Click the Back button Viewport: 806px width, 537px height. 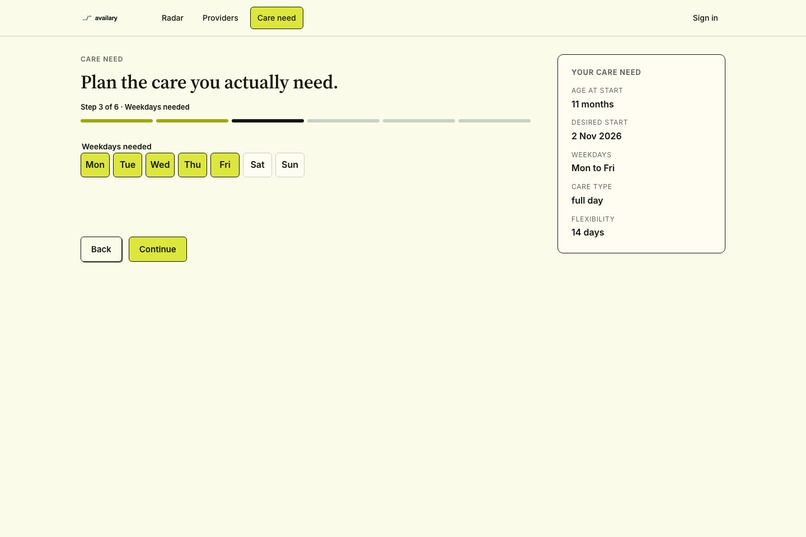[101, 249]
